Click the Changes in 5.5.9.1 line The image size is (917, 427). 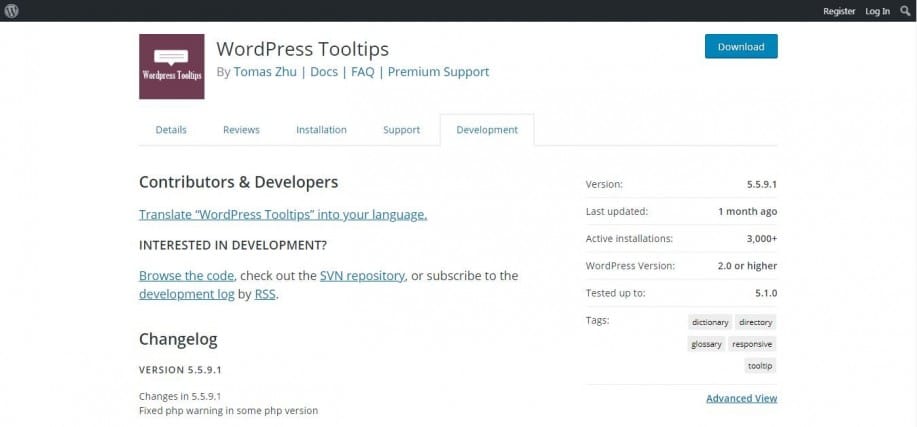(x=180, y=396)
